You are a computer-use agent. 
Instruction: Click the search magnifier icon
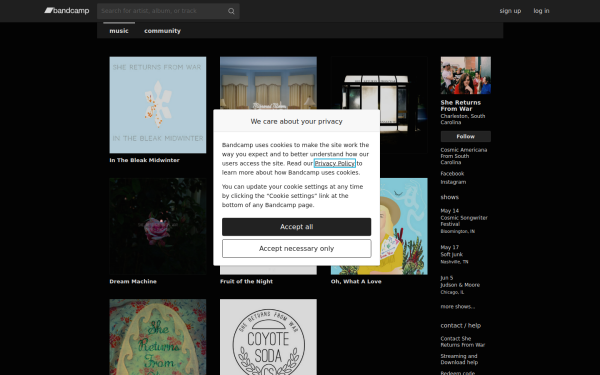[x=231, y=11]
